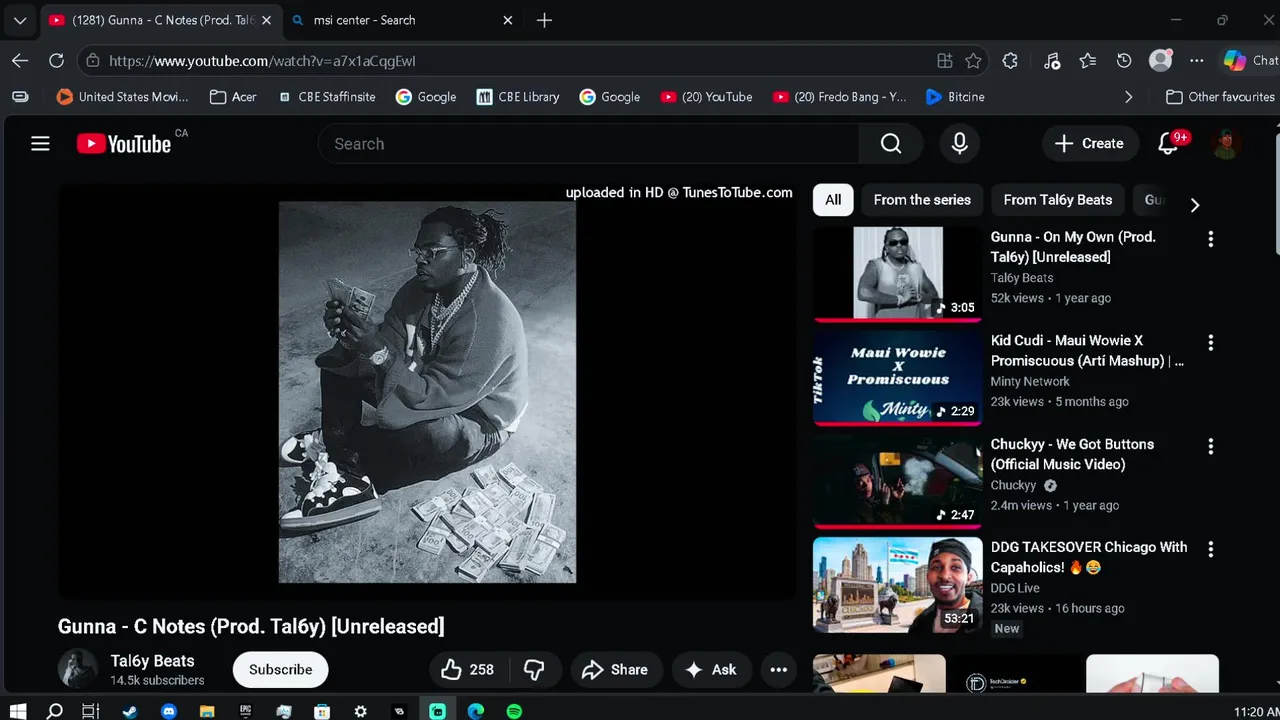Open Gunna On My Own thumbnail
This screenshot has height=720, width=1280.
tap(897, 274)
